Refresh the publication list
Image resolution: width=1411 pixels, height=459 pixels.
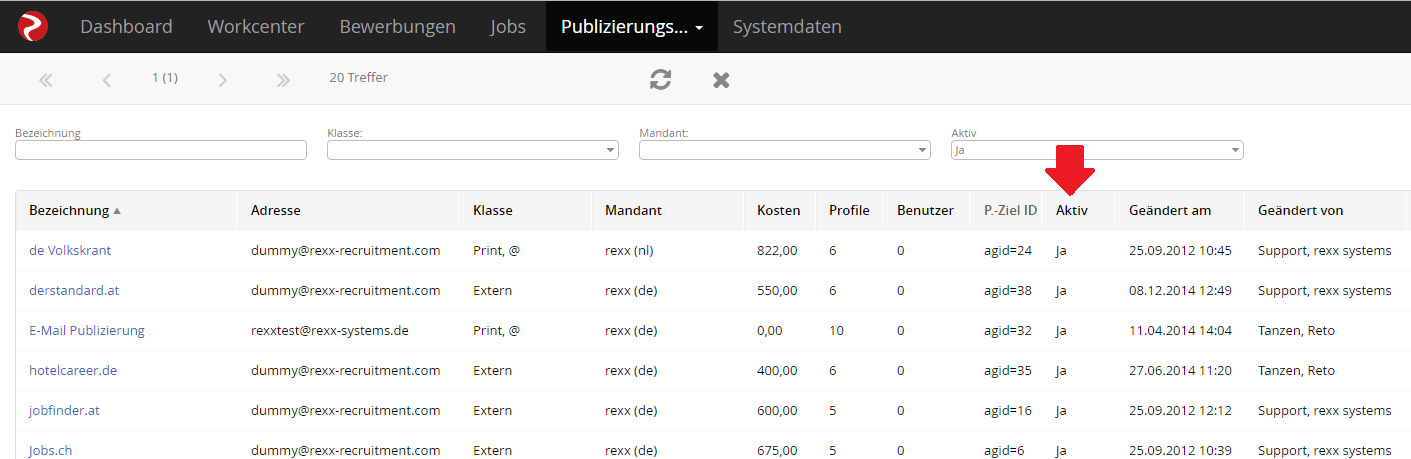(x=660, y=79)
